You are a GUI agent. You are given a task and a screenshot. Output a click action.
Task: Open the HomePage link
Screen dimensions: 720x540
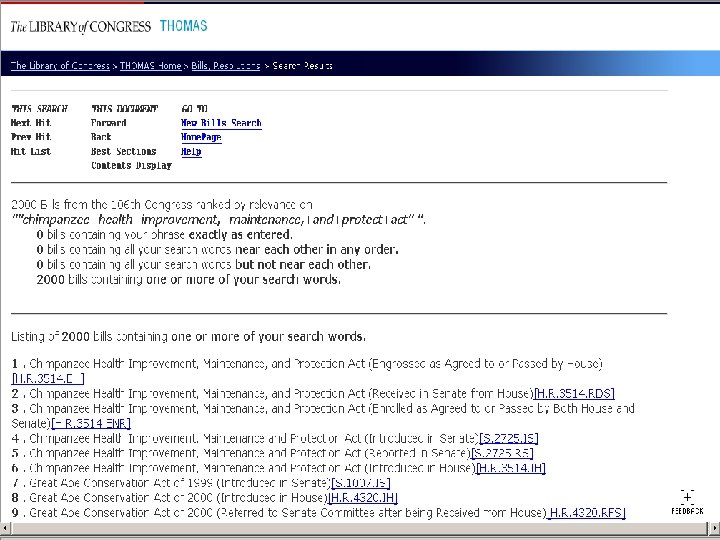pos(201,137)
